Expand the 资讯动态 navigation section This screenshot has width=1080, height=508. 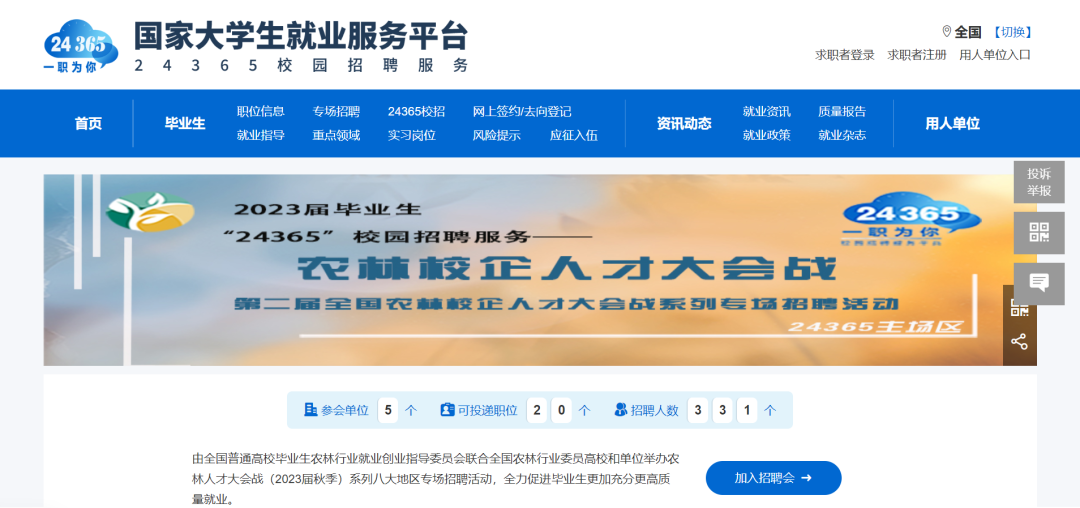684,124
